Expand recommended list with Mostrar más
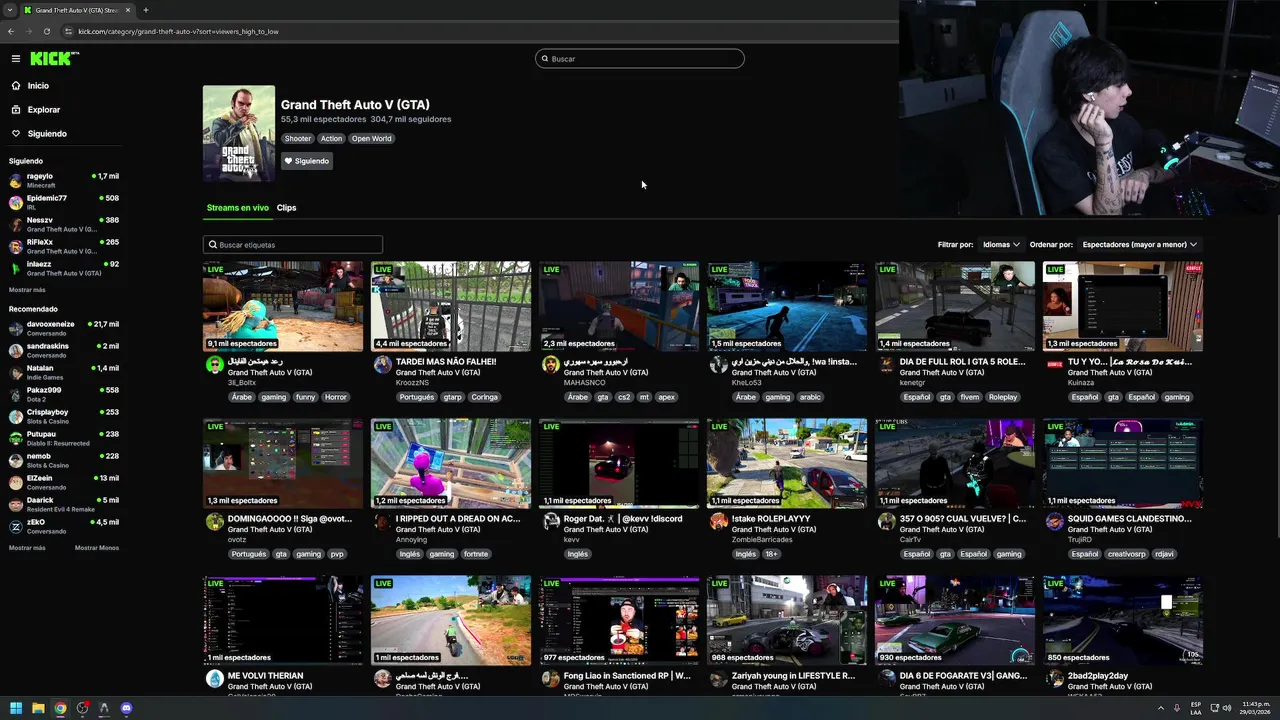1280x720 pixels. pos(27,548)
